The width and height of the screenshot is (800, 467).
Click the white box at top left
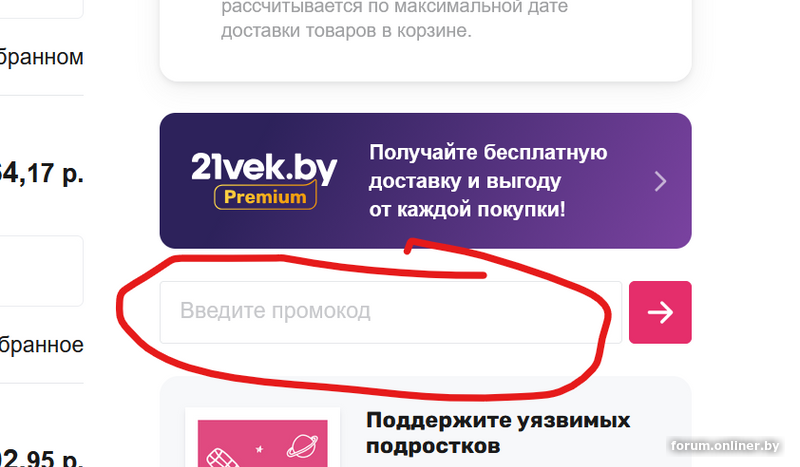click(41, 9)
